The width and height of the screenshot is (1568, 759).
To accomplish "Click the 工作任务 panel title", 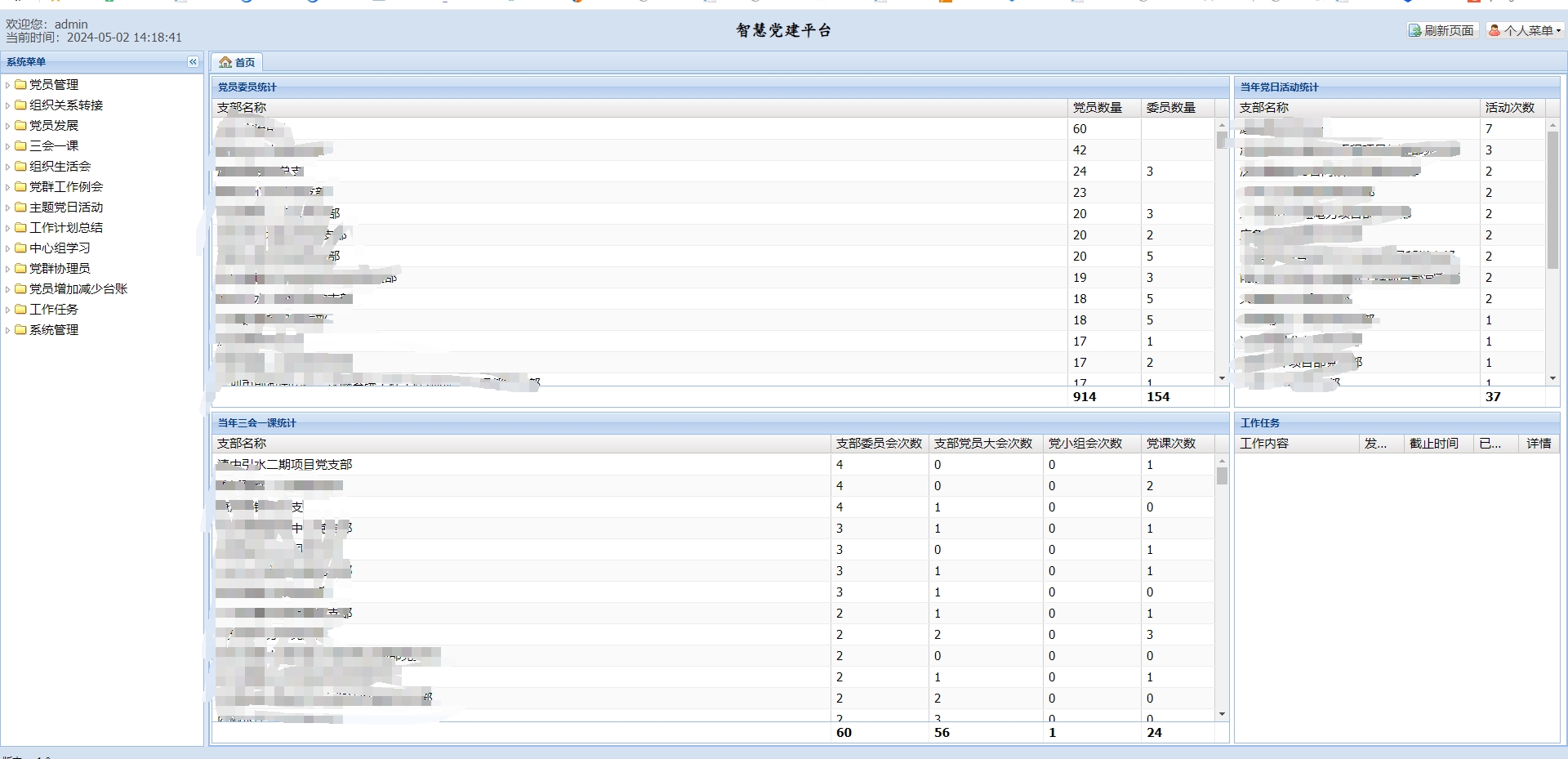I will (x=1260, y=423).
